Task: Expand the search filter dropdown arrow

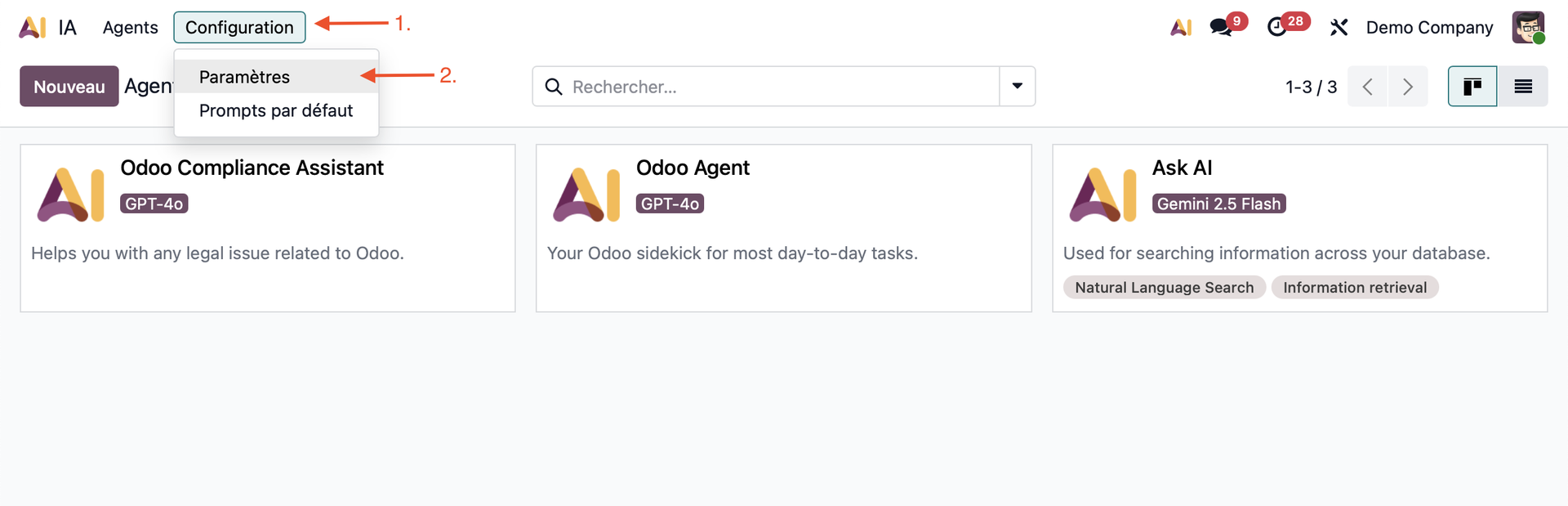Action: [1018, 87]
